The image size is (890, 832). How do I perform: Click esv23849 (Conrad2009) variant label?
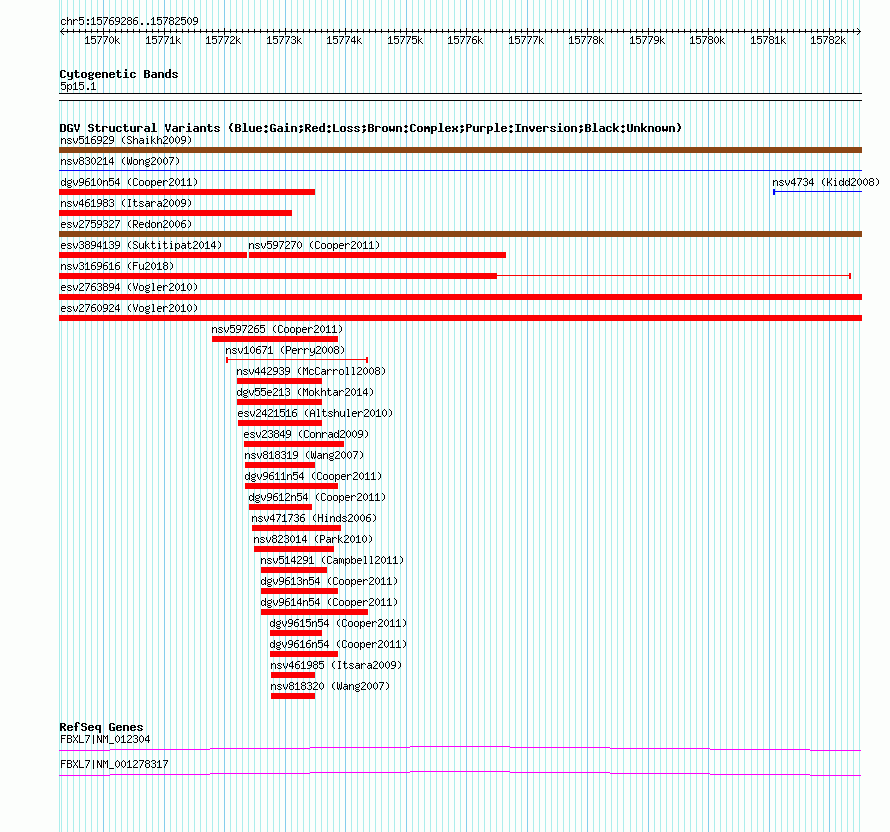tap(306, 434)
